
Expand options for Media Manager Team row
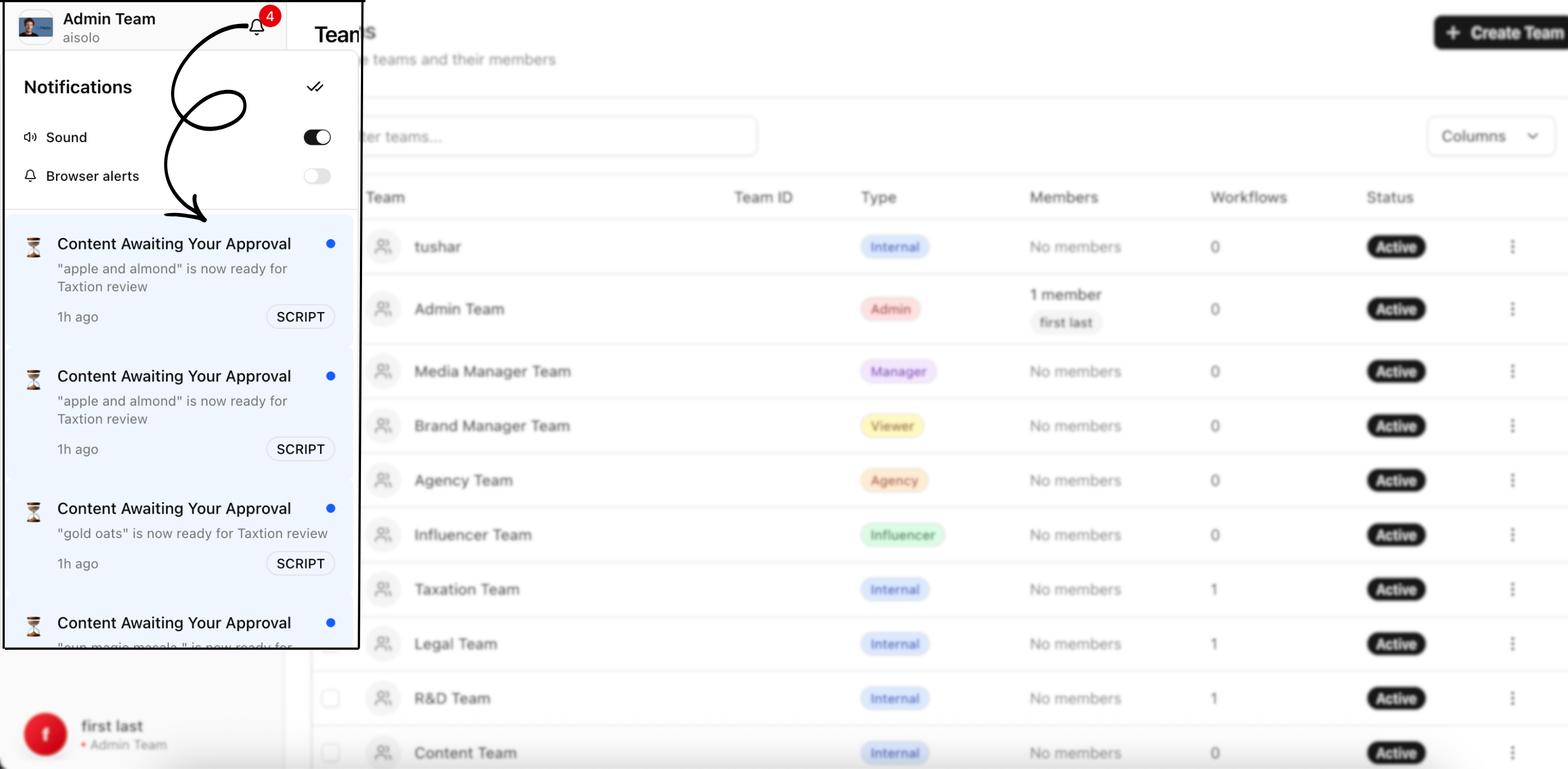(1512, 371)
